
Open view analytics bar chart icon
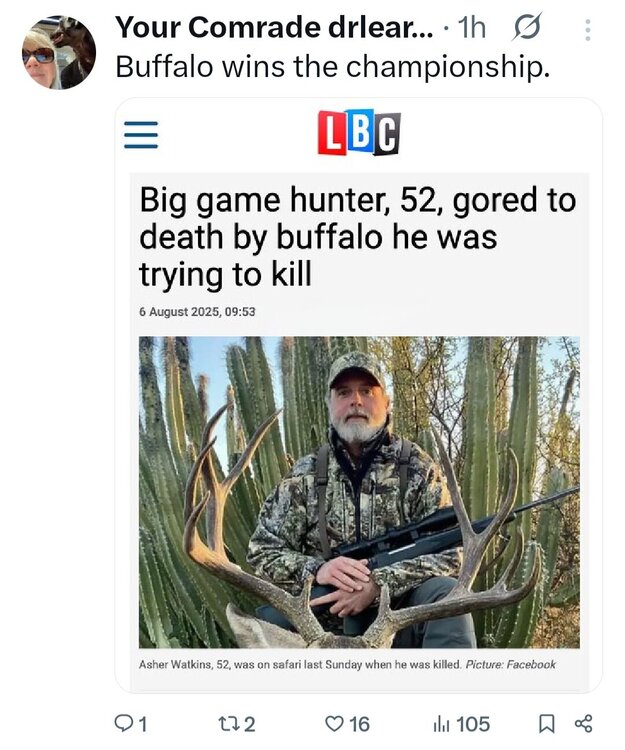click(x=443, y=723)
